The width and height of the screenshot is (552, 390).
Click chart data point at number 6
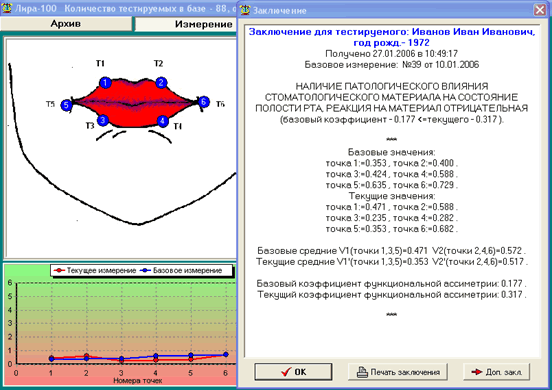pyautogui.click(x=226, y=354)
